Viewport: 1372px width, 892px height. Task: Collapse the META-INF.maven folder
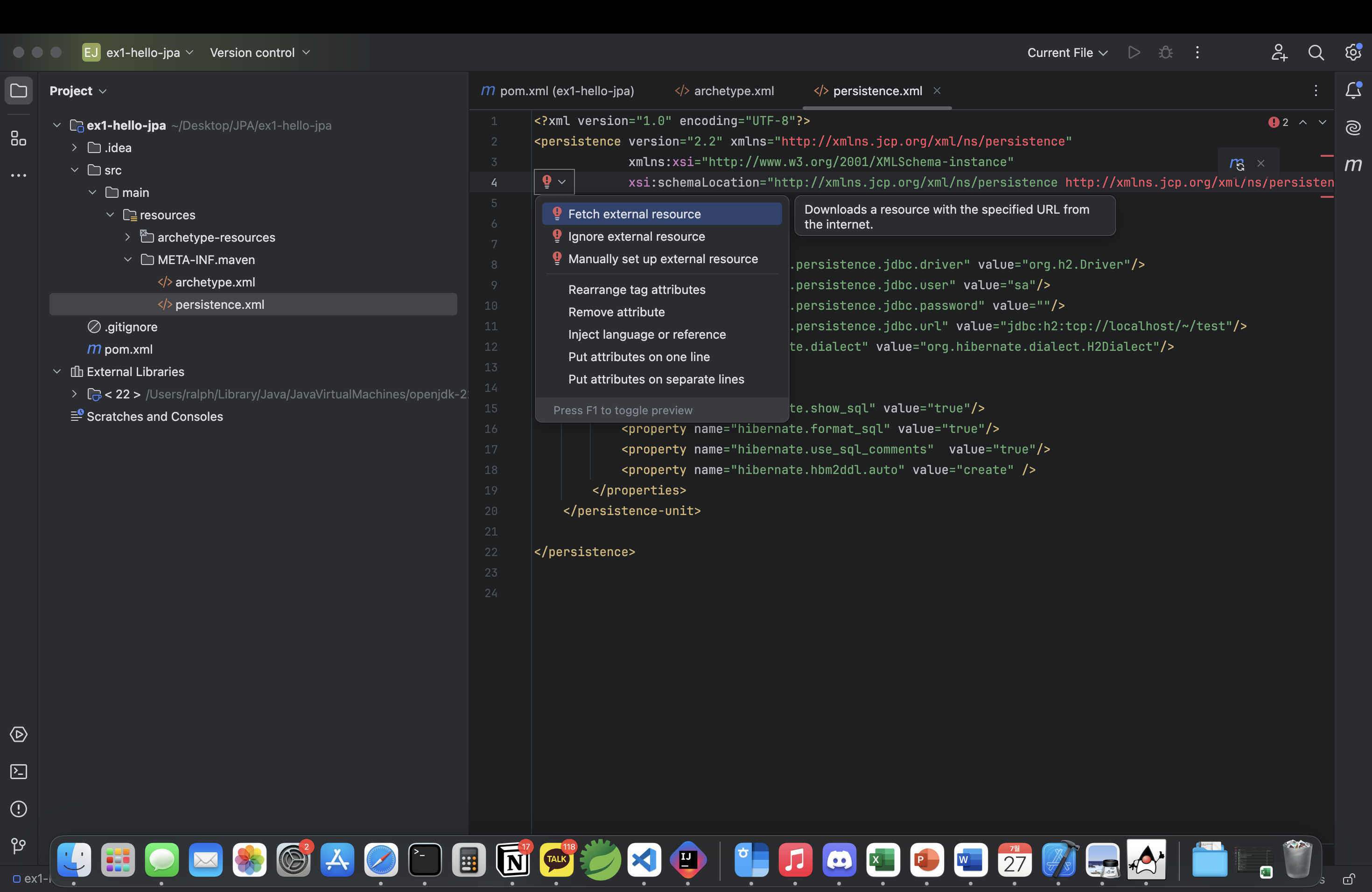[128, 259]
